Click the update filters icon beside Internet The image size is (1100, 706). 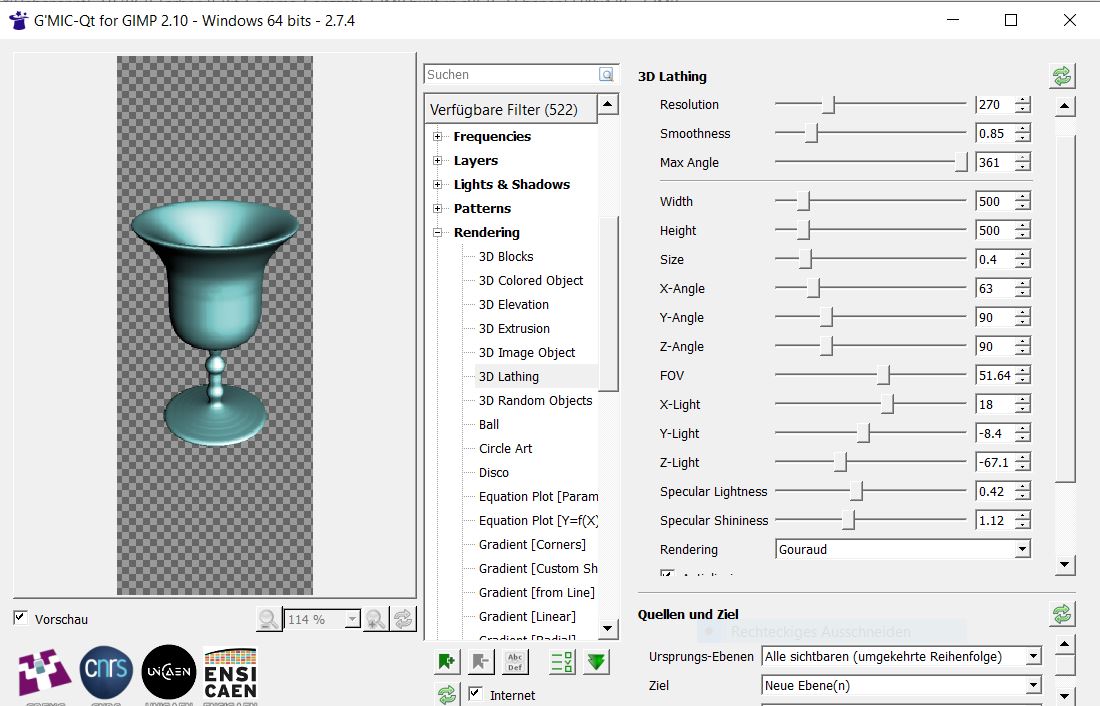[x=446, y=694]
